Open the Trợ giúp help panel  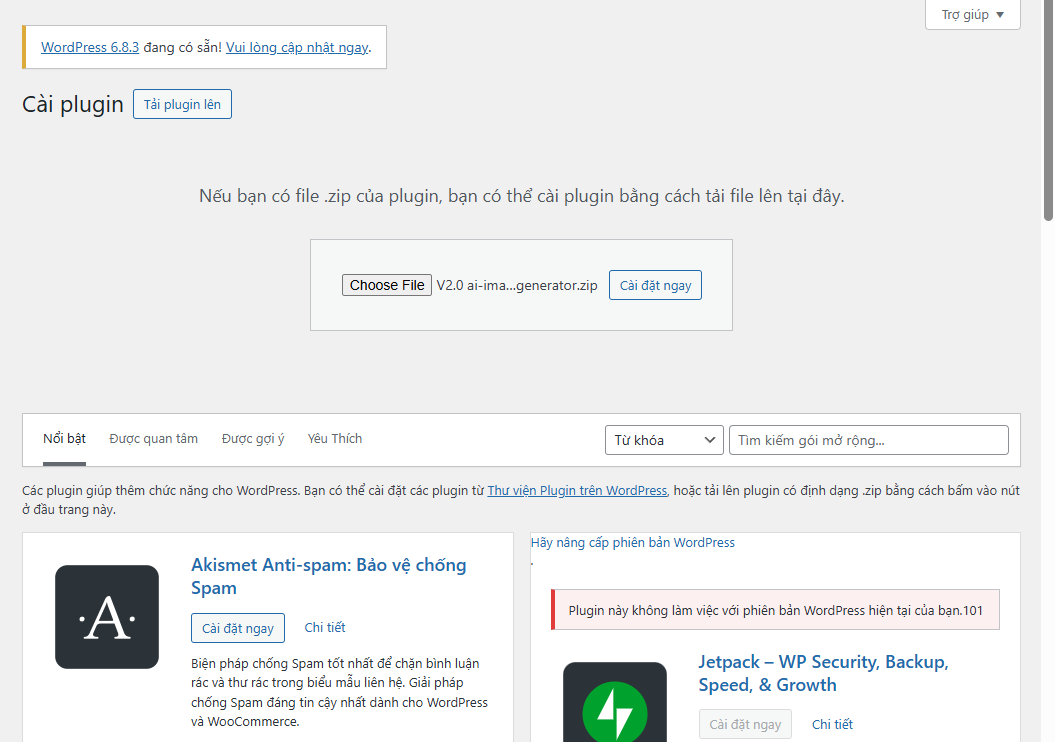(965, 14)
